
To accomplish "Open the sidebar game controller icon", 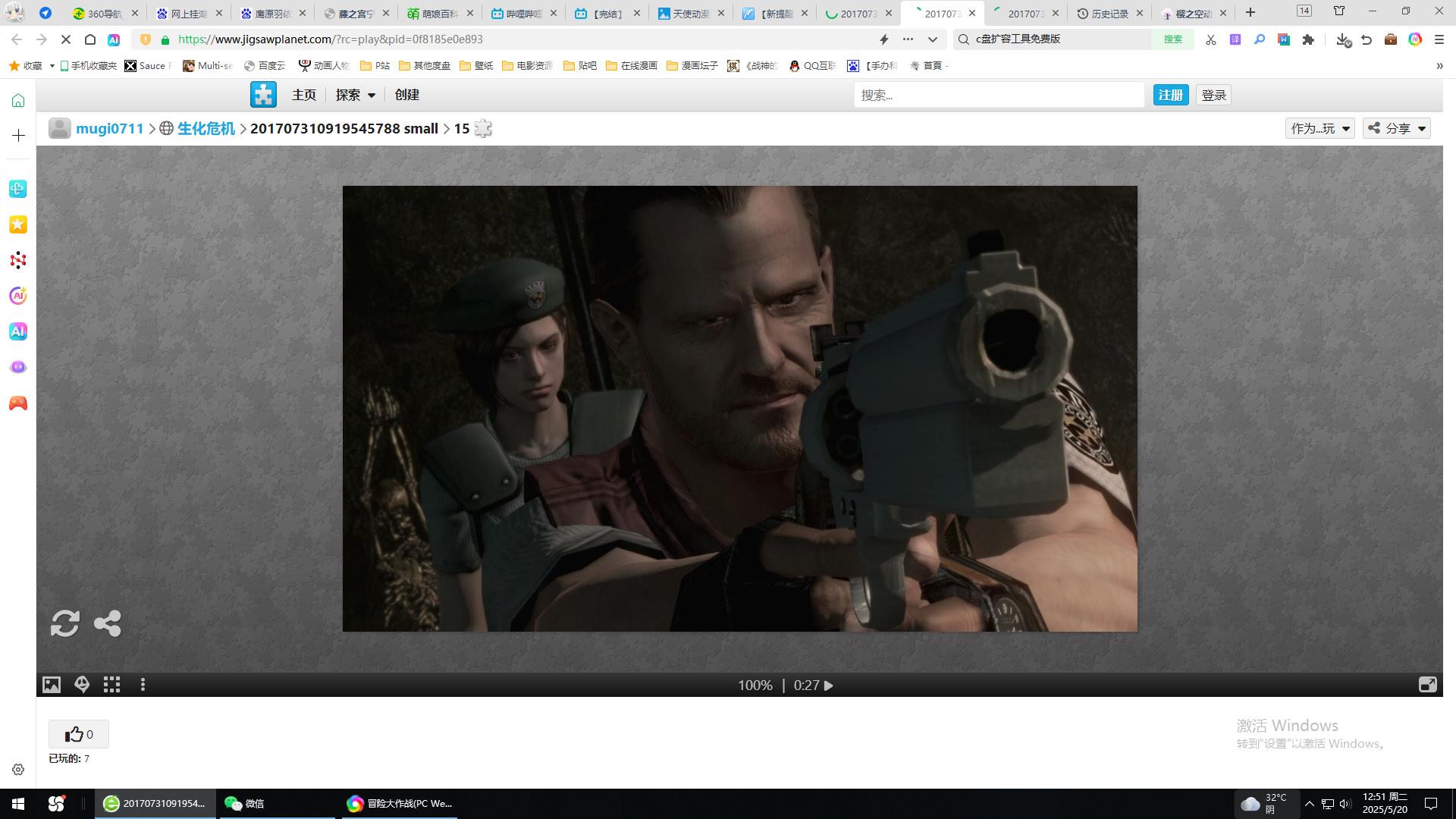I will tap(18, 403).
